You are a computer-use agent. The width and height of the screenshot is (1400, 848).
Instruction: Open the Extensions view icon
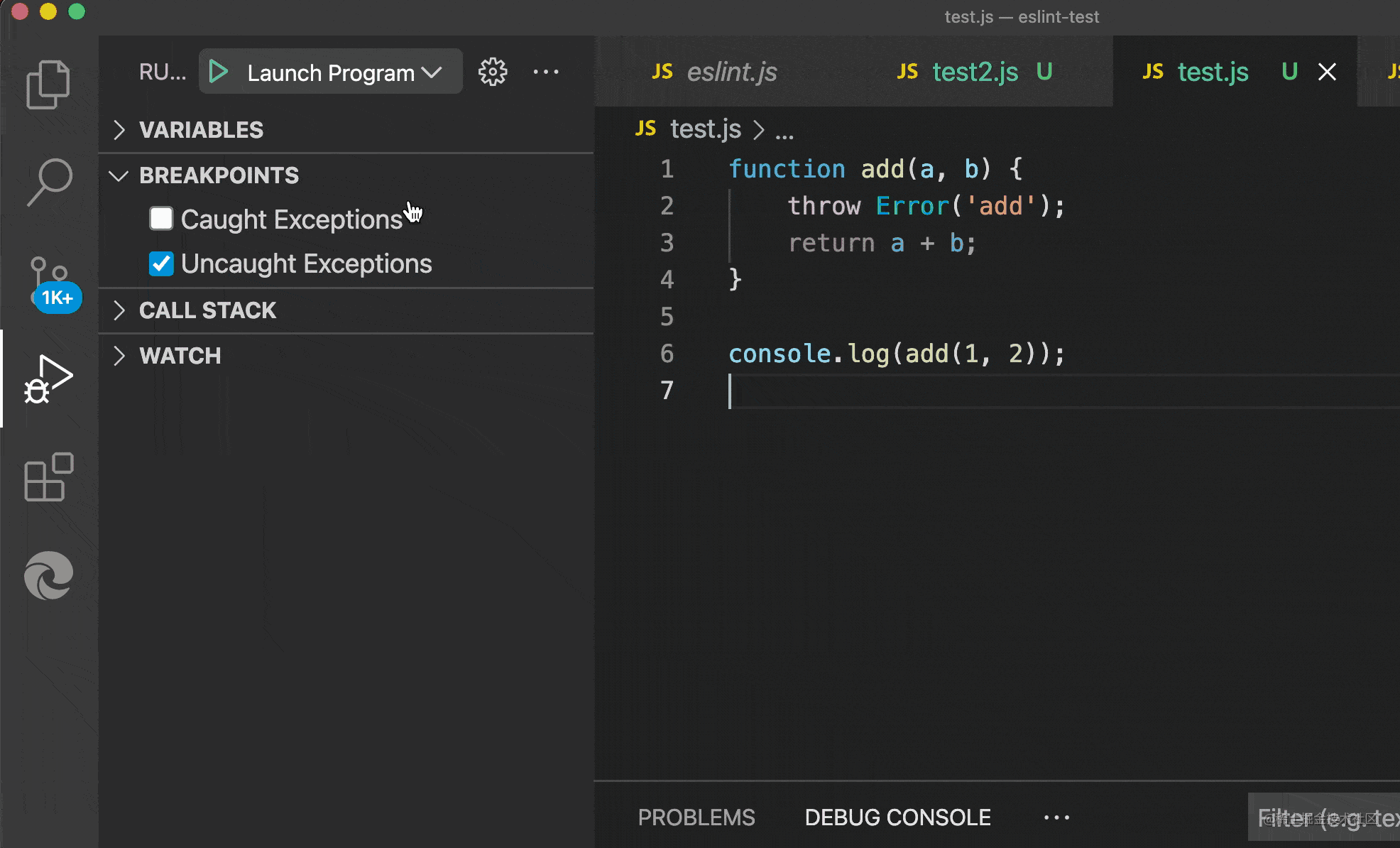click(48, 477)
